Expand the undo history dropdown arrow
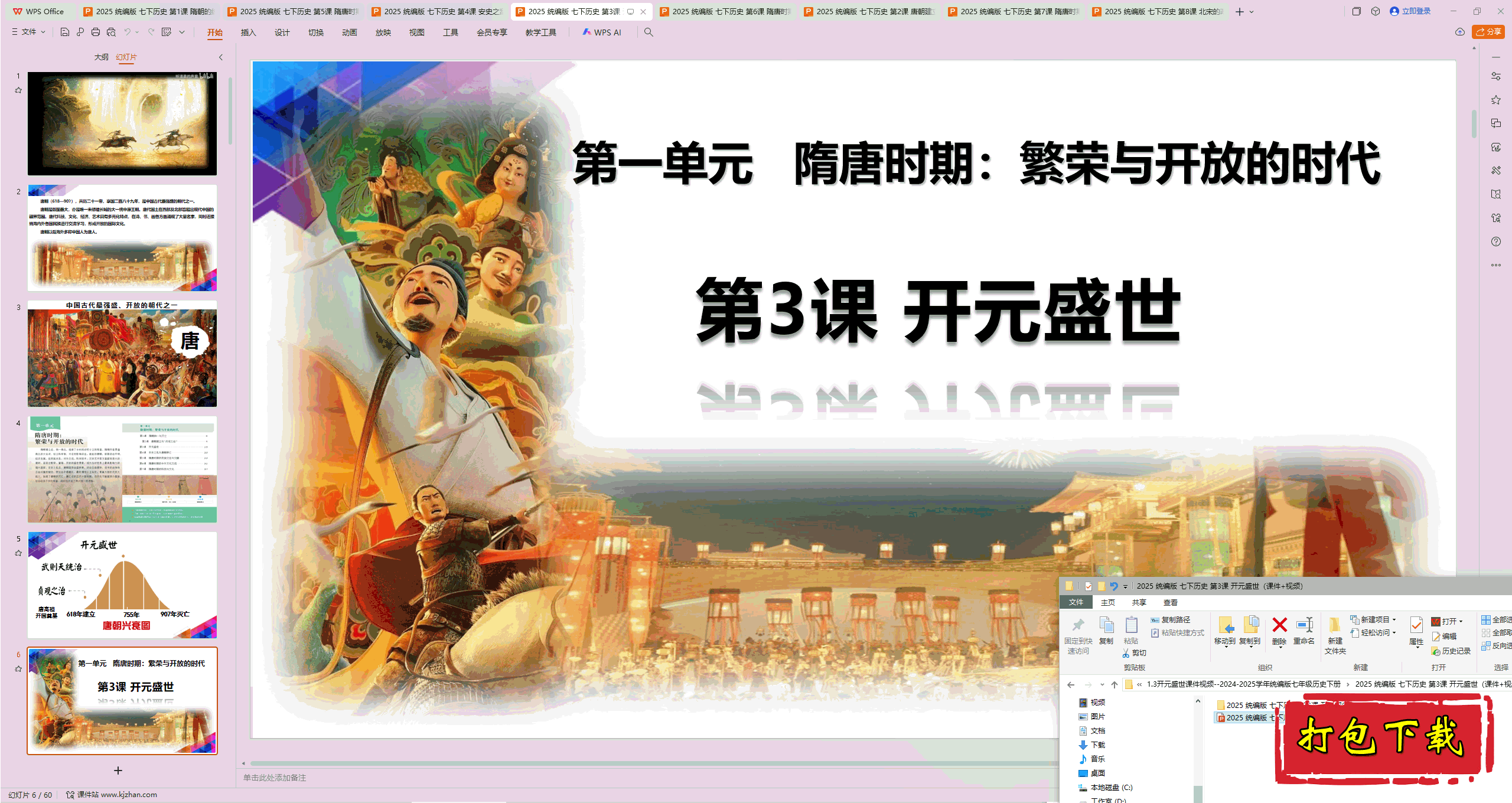 click(137, 32)
